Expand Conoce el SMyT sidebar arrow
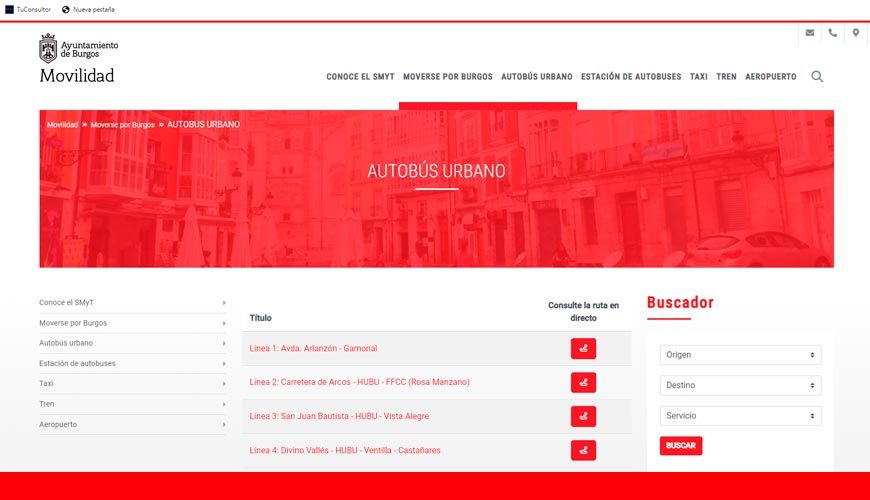Image resolution: width=870 pixels, height=500 pixels. (224, 302)
